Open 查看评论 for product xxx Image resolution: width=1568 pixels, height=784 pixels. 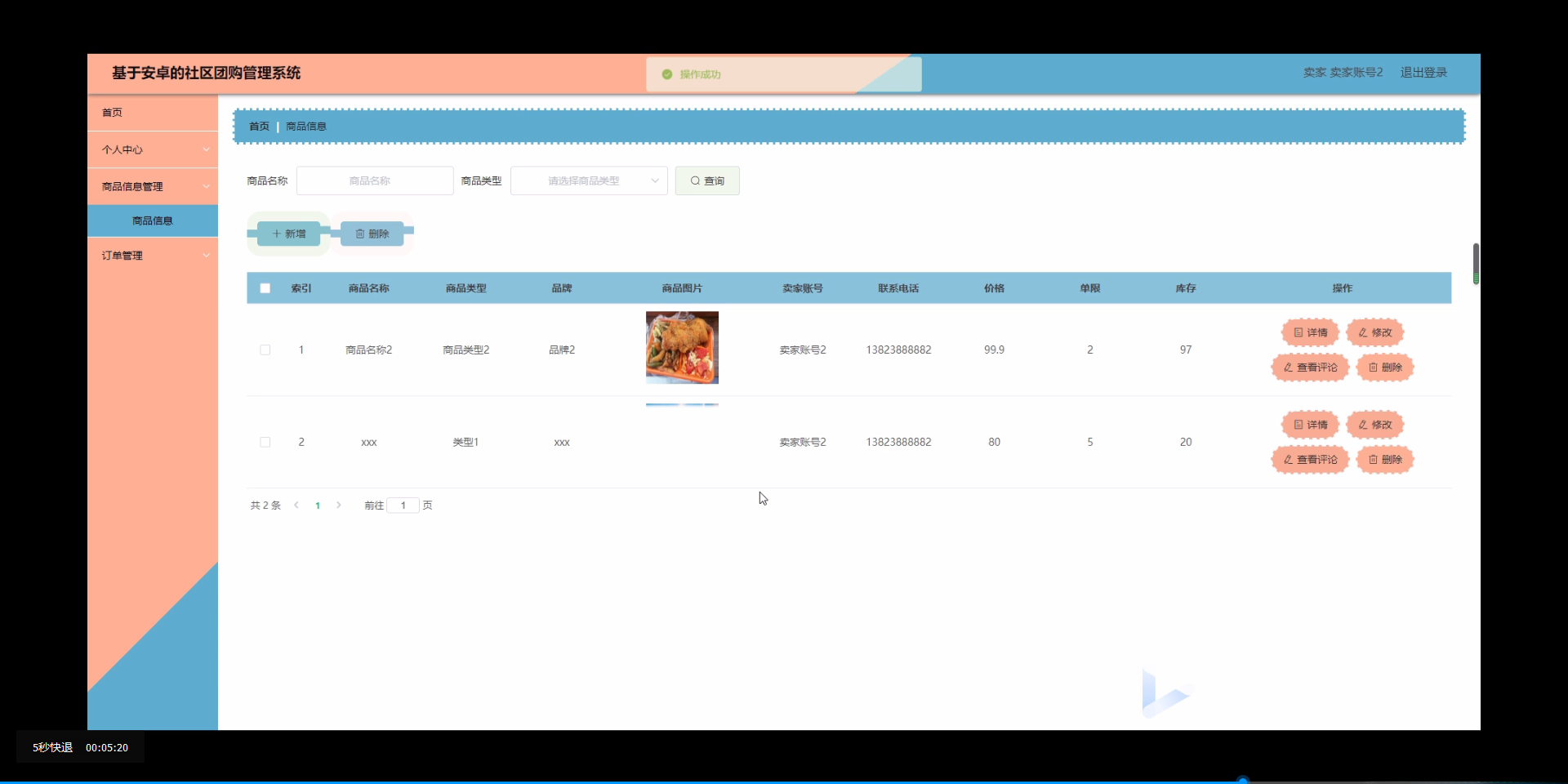(1309, 459)
